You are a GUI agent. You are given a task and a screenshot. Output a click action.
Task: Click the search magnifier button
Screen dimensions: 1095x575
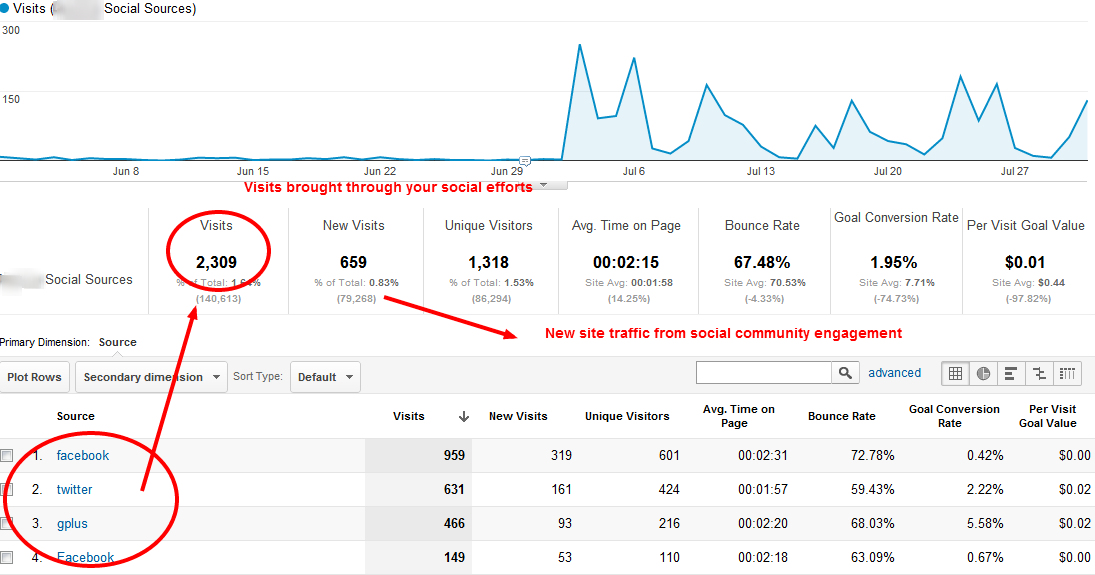(845, 373)
